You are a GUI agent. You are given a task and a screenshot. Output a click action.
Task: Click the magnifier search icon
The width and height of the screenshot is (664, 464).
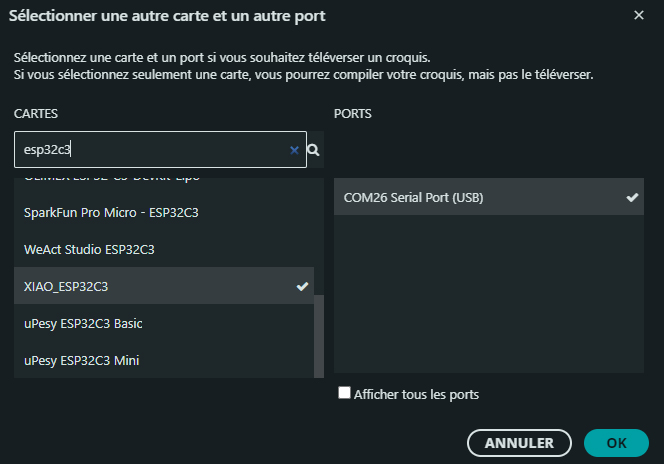[313, 150]
